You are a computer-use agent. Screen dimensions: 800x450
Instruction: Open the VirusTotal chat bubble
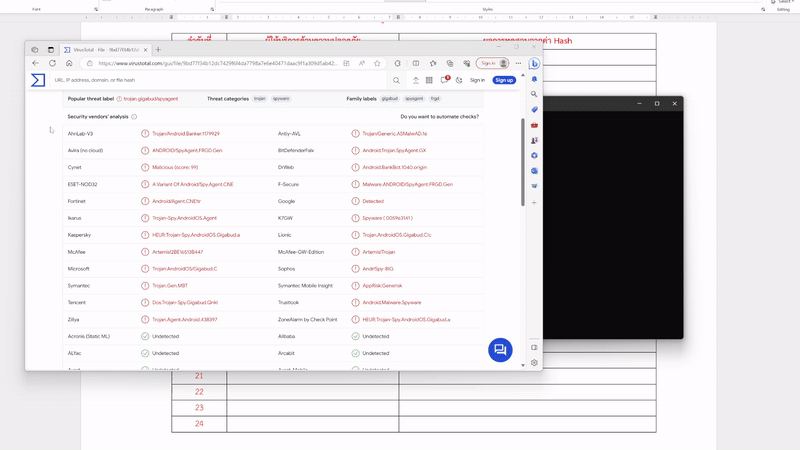pos(500,350)
